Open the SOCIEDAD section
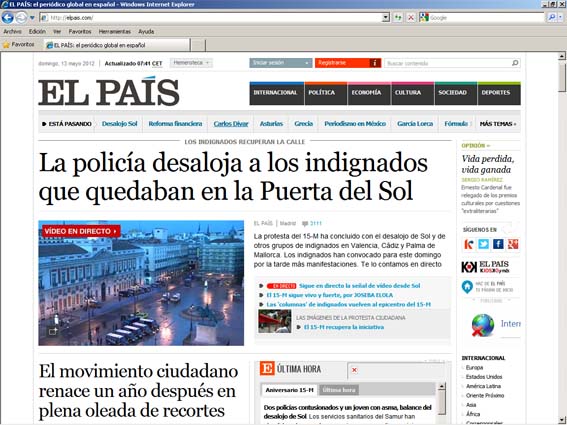This screenshot has width=567, height=425. coord(456,93)
